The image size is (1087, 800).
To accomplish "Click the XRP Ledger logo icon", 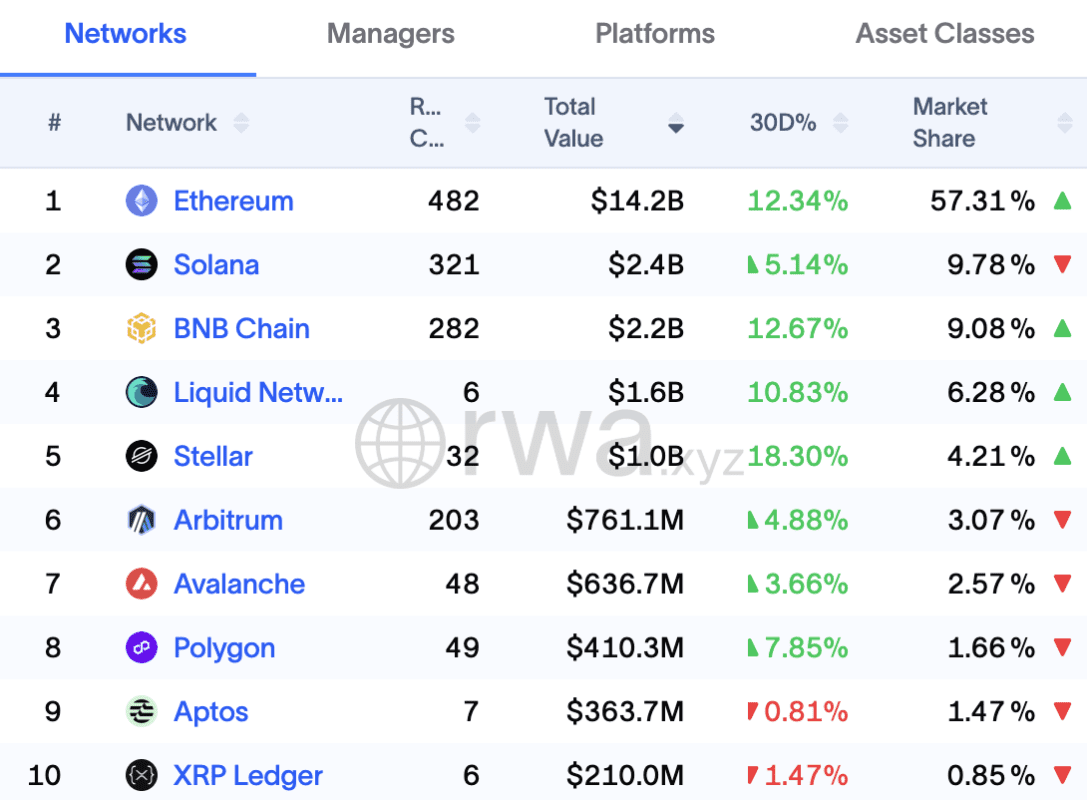I will 142,775.
